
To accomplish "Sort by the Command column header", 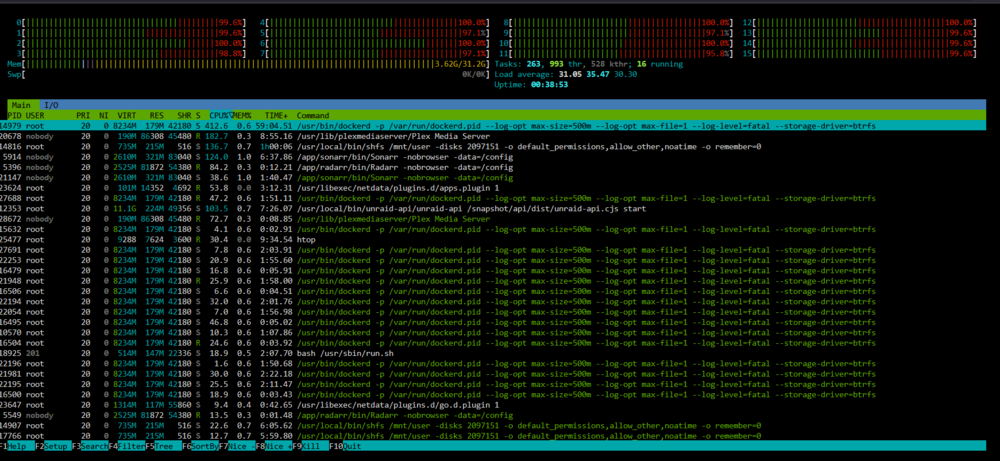I will [312, 115].
